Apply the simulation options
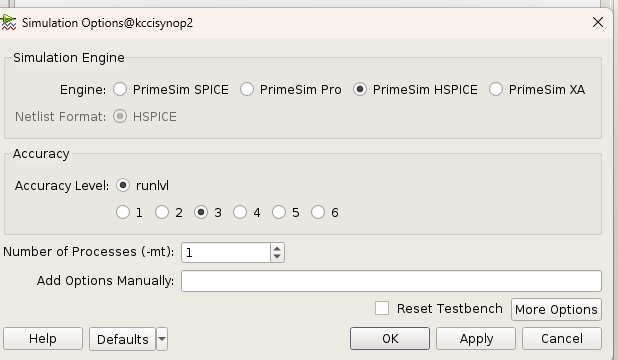This screenshot has width=618, height=360. [x=476, y=338]
